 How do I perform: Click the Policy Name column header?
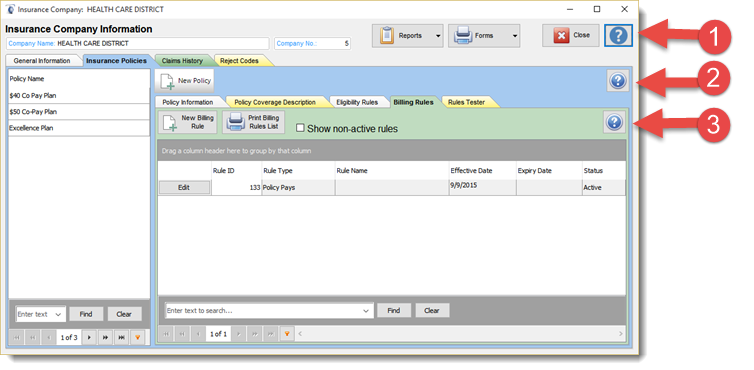79,78
